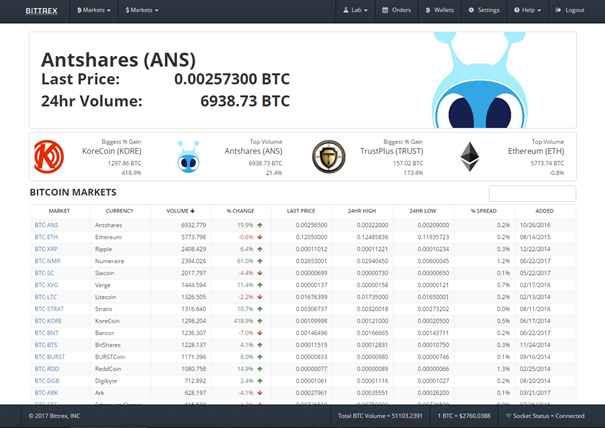Open the BTC-XRP market link

46,249
